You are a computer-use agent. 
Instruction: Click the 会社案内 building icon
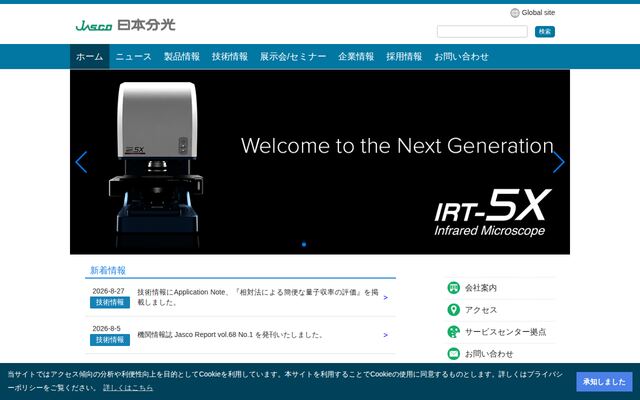pyautogui.click(x=453, y=288)
